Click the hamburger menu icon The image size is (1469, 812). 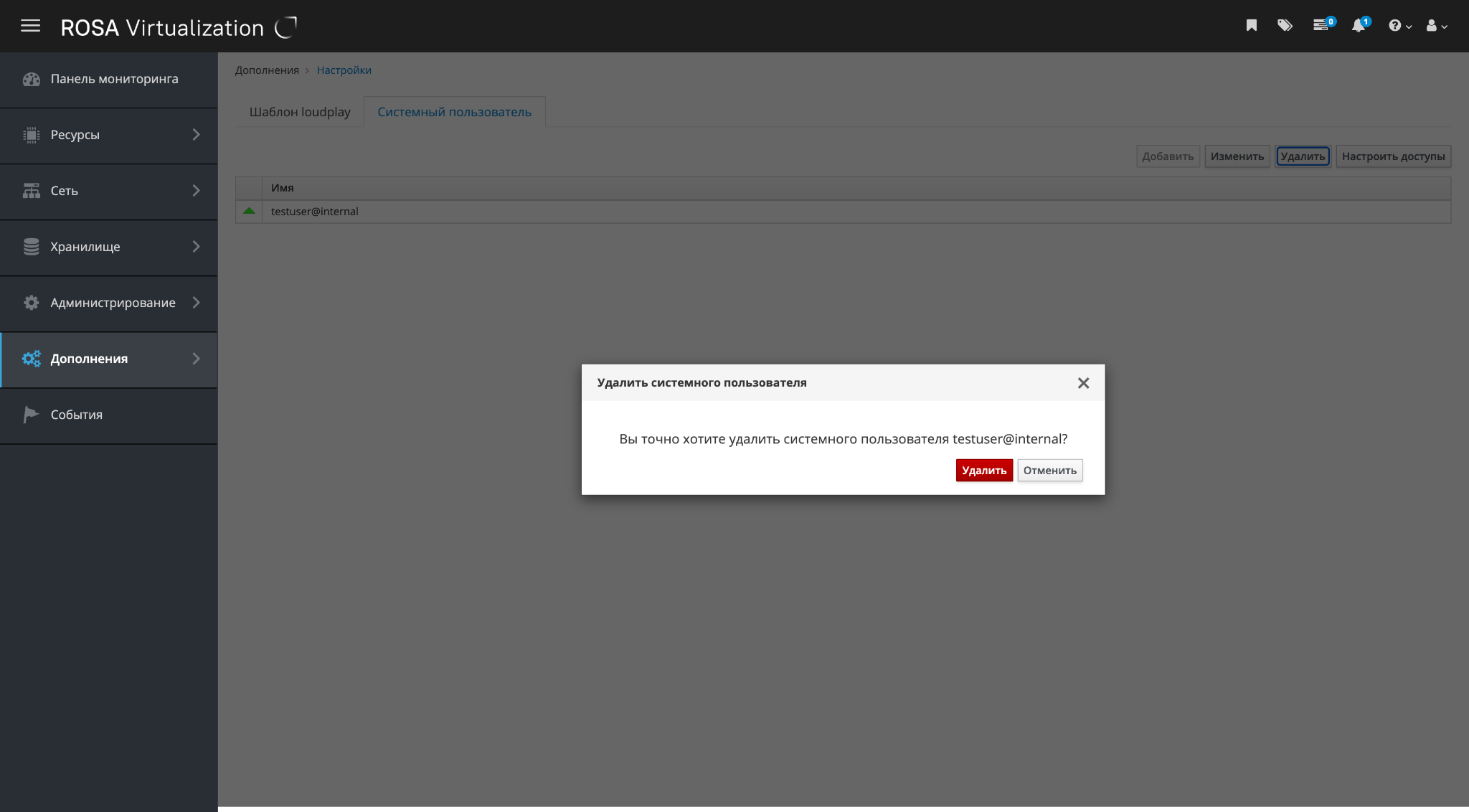30,27
